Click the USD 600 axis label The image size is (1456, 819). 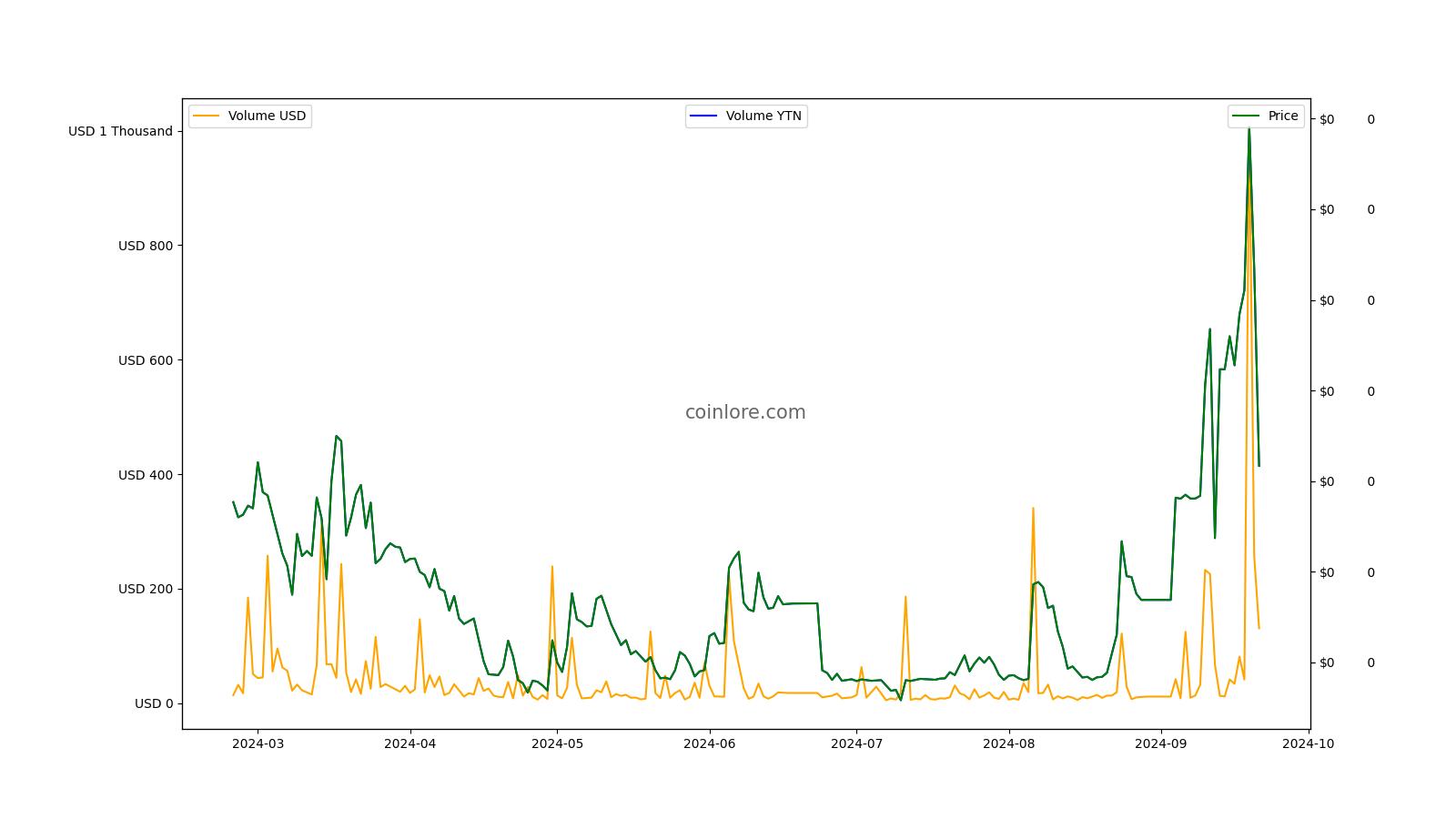point(146,360)
